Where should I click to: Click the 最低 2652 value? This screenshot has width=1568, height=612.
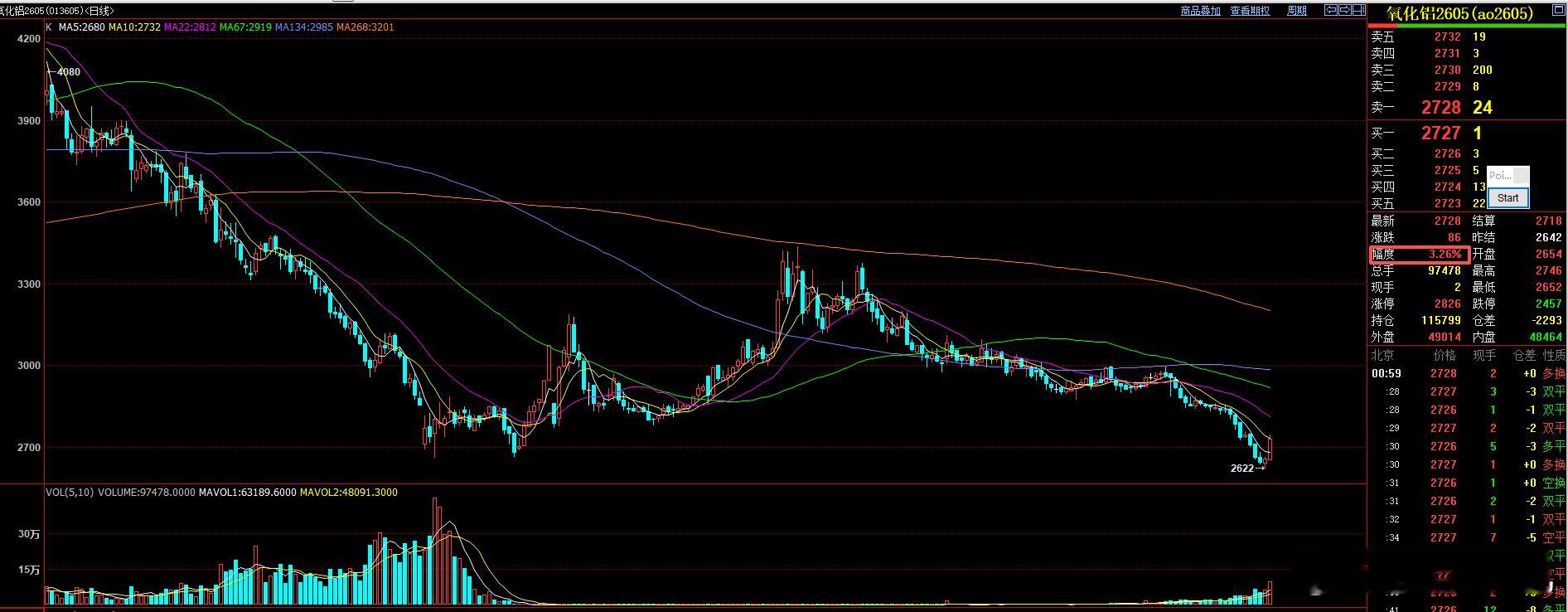click(1549, 288)
